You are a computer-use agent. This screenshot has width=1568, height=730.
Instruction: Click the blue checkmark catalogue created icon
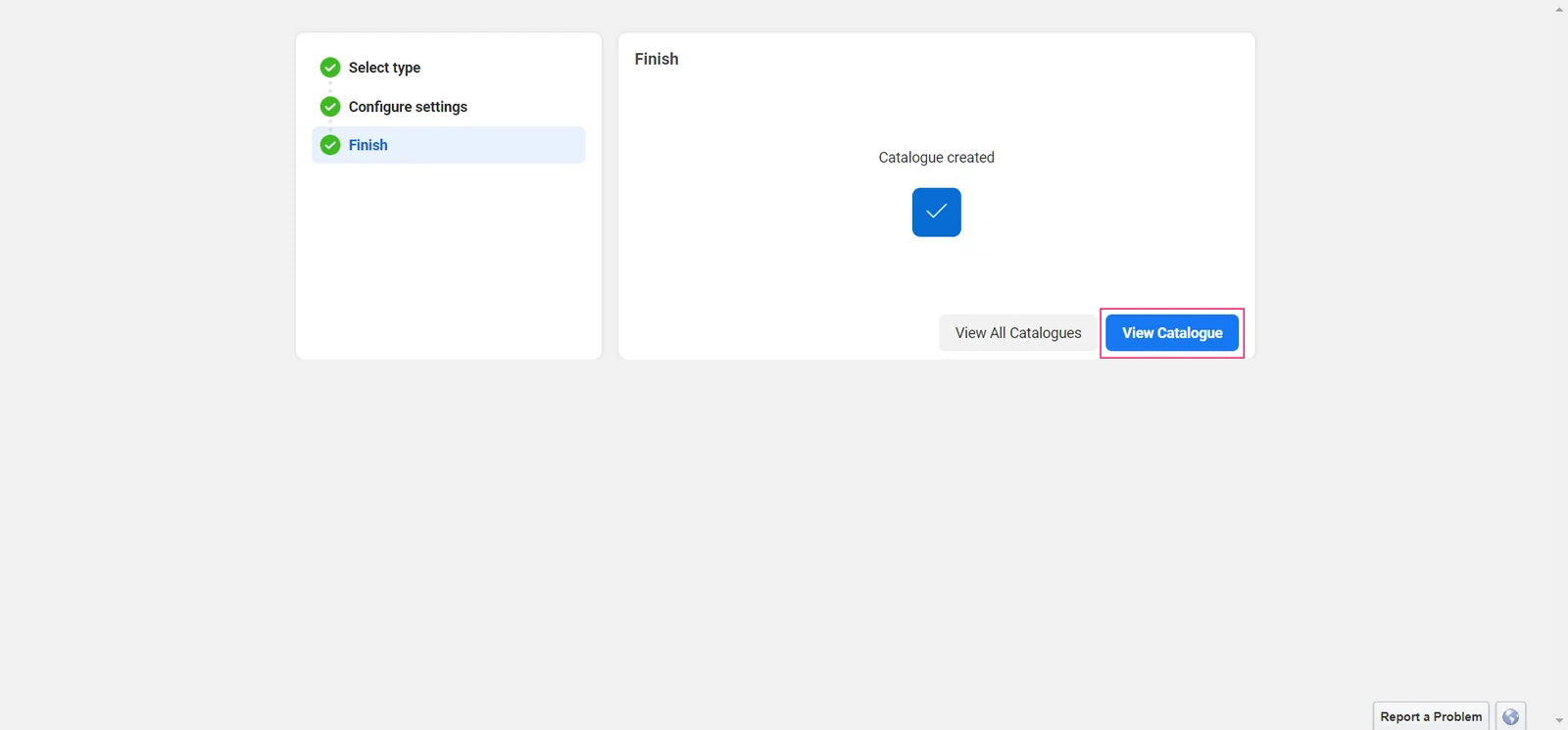(937, 212)
